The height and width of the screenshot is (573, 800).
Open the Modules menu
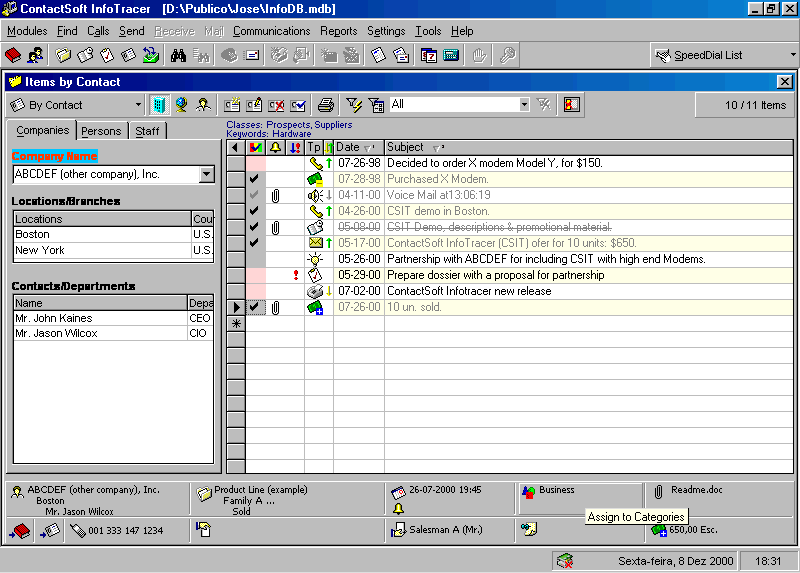[x=27, y=31]
